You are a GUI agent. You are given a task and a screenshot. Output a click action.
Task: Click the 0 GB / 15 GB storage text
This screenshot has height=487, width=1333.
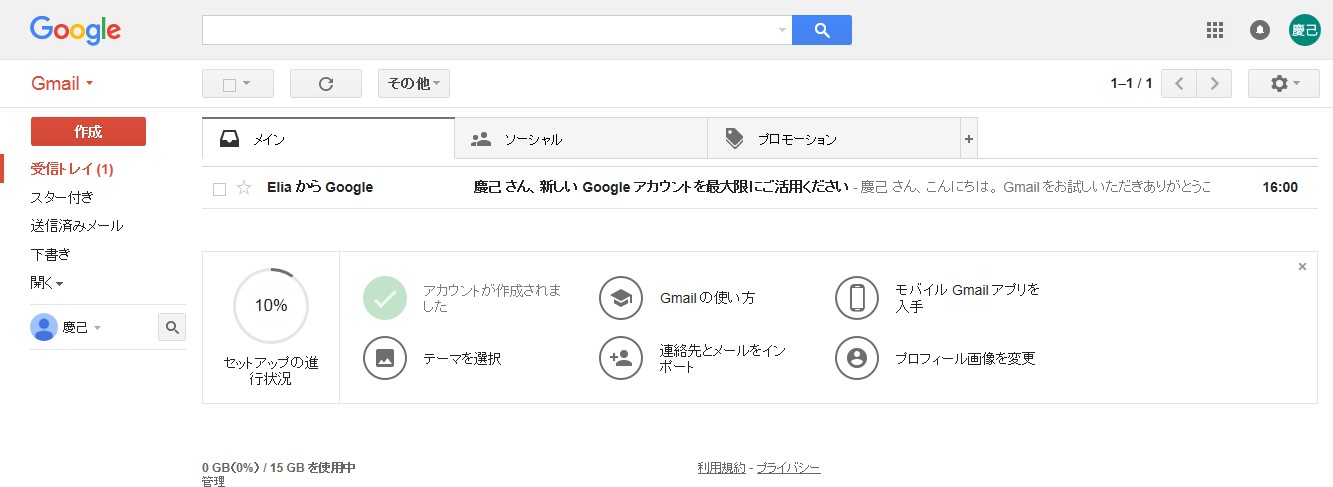[279, 468]
